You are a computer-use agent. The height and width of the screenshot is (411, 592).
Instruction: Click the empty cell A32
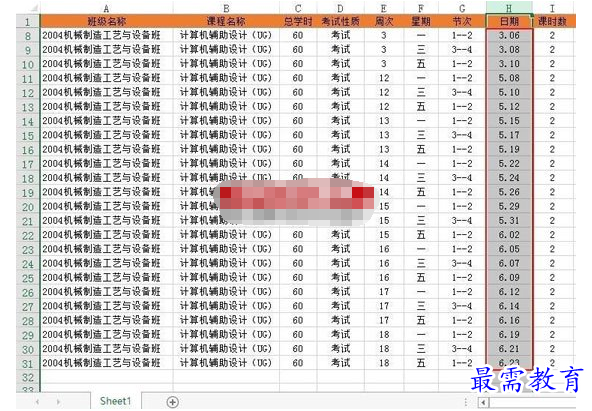(x=106, y=377)
